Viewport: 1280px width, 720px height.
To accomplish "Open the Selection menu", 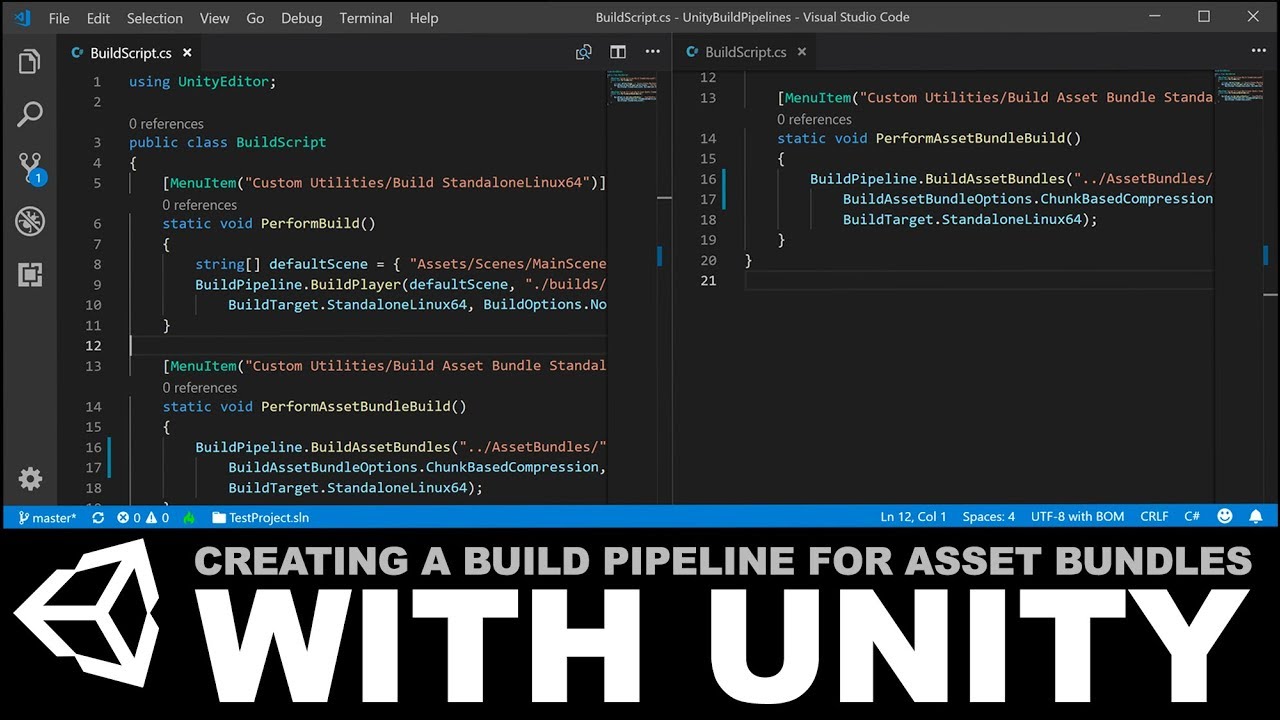I will (155, 18).
